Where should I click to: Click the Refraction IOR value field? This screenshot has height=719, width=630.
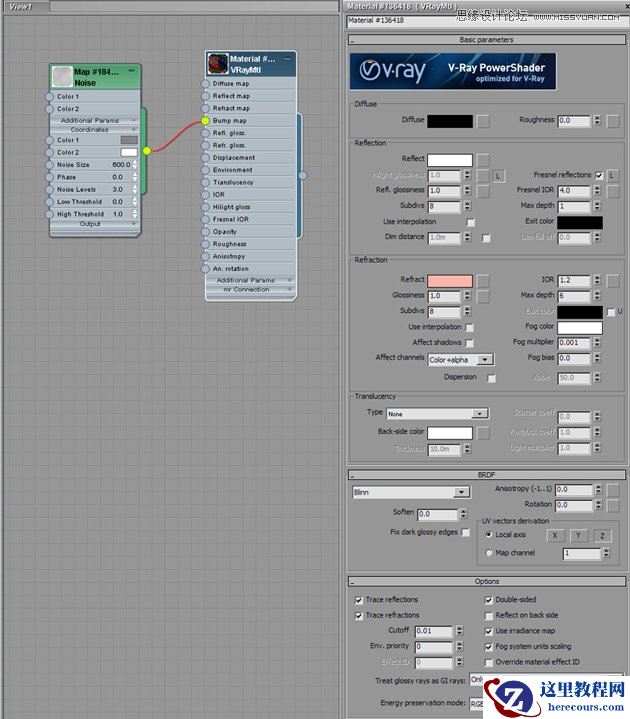tap(574, 281)
